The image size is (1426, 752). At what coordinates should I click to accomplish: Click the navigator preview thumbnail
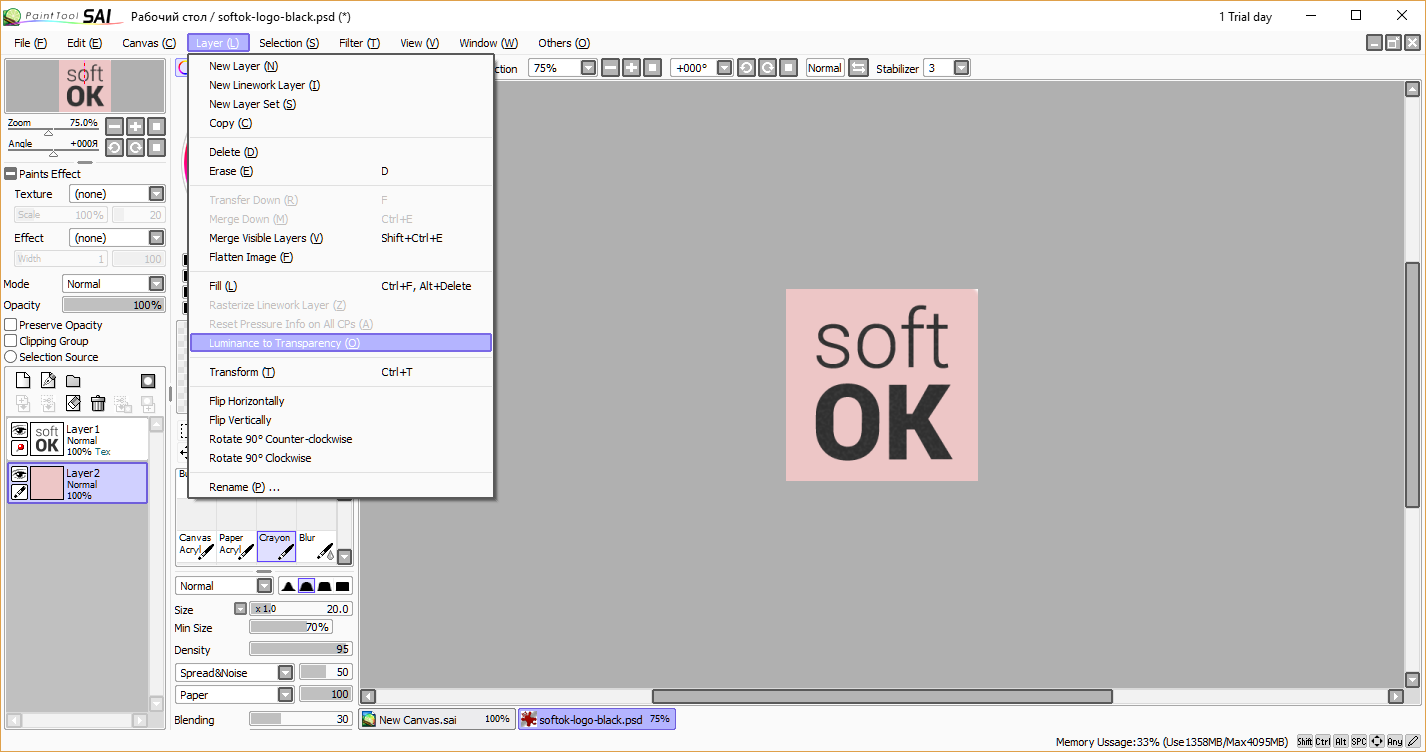tap(85, 85)
